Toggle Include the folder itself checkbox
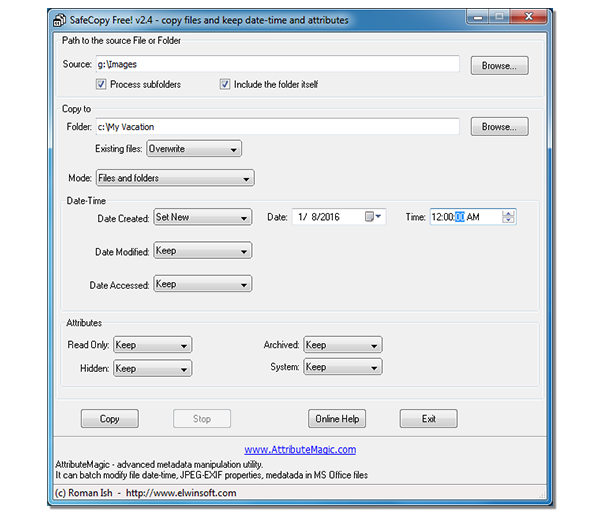 pyautogui.click(x=224, y=84)
